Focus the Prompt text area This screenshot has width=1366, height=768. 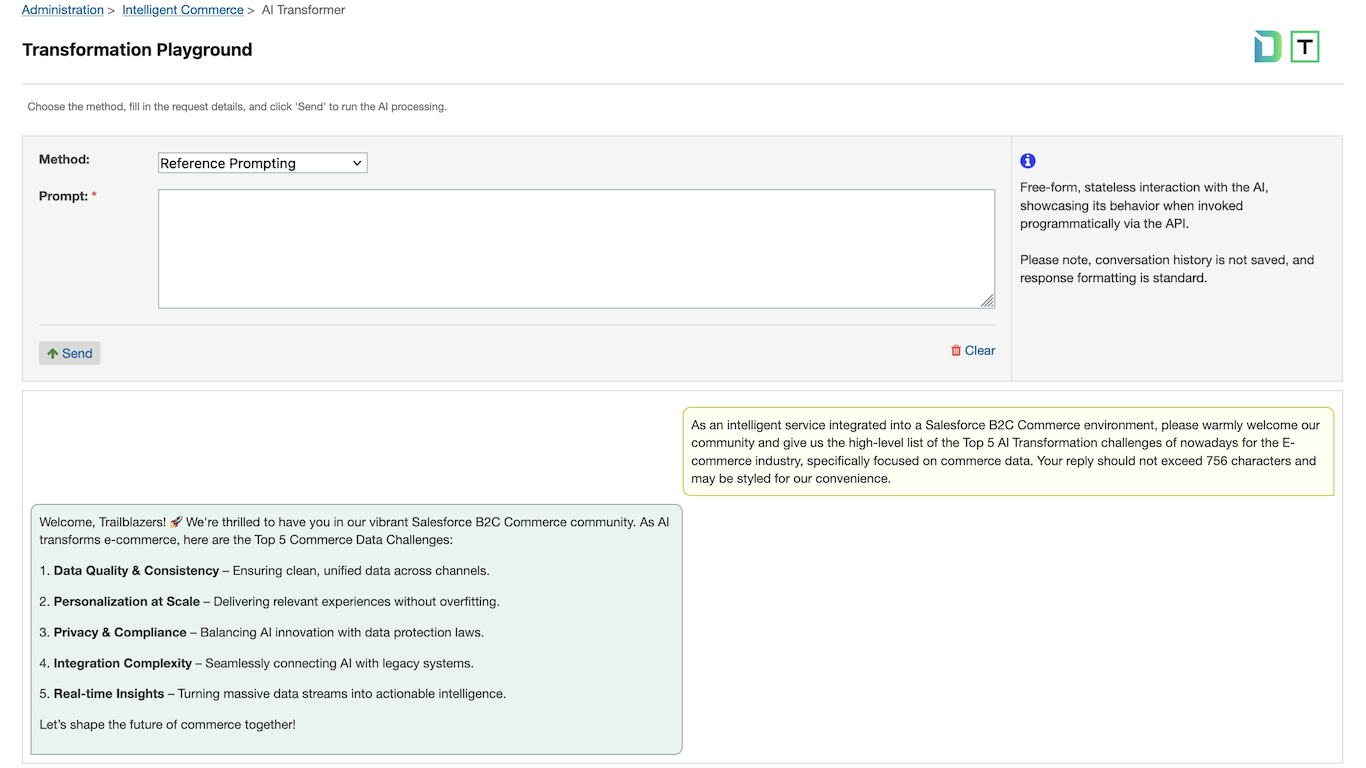point(576,249)
